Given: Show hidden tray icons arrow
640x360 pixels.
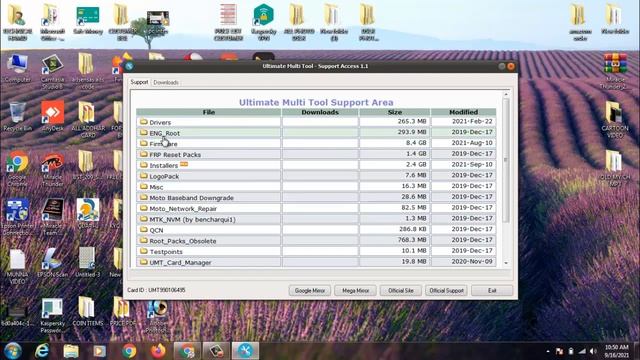Looking at the screenshot, I should coord(548,351).
